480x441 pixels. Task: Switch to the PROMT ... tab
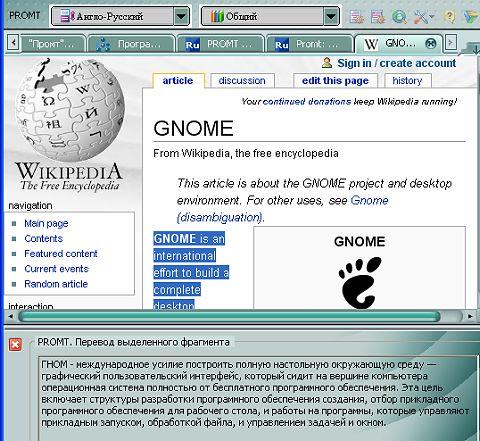point(220,44)
